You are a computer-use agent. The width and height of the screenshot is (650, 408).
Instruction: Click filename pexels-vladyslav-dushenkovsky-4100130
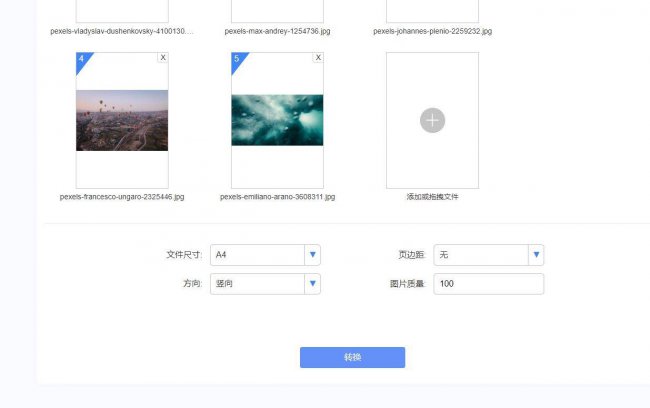click(122, 31)
